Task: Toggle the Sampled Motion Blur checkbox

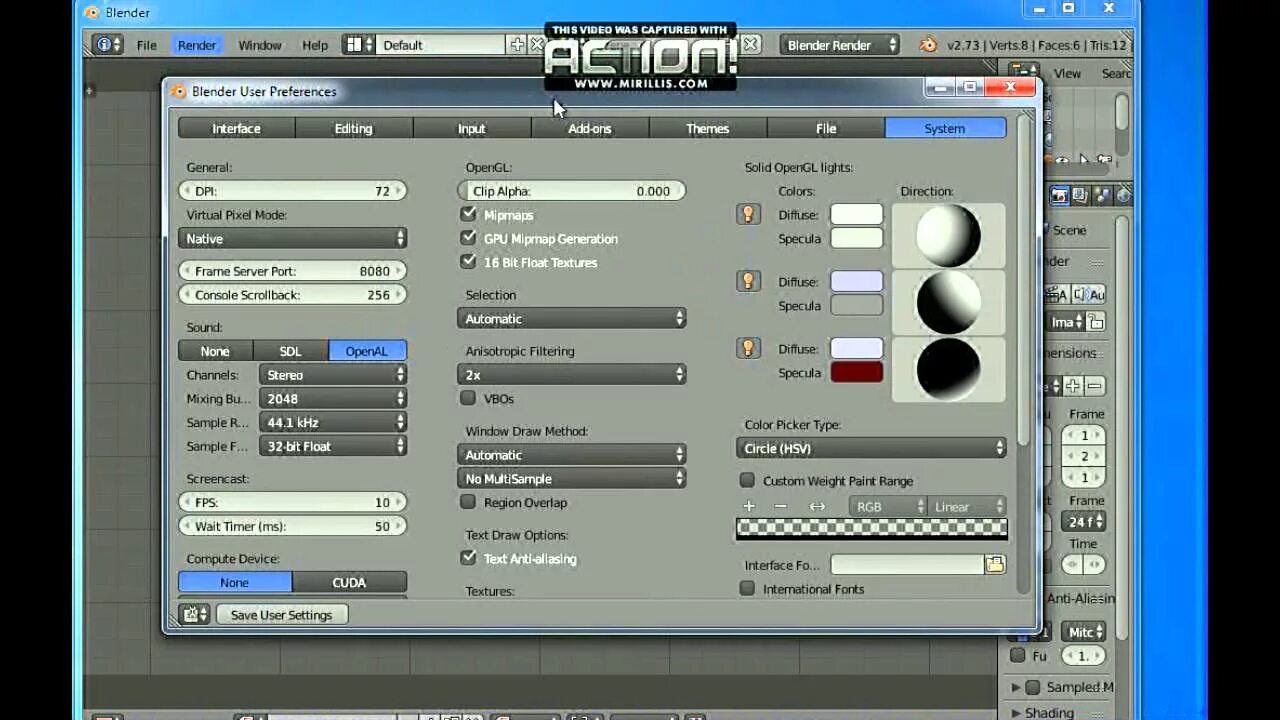Action: point(1033,687)
